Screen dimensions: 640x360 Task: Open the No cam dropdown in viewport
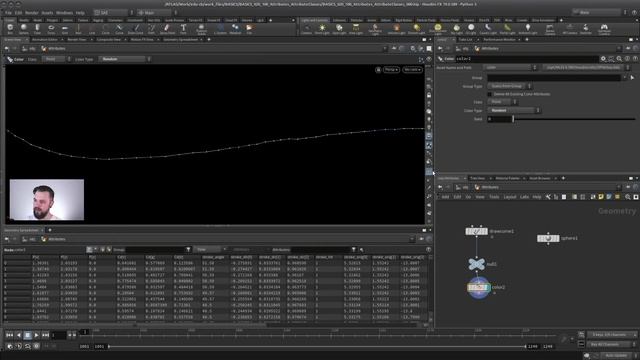click(x=412, y=70)
